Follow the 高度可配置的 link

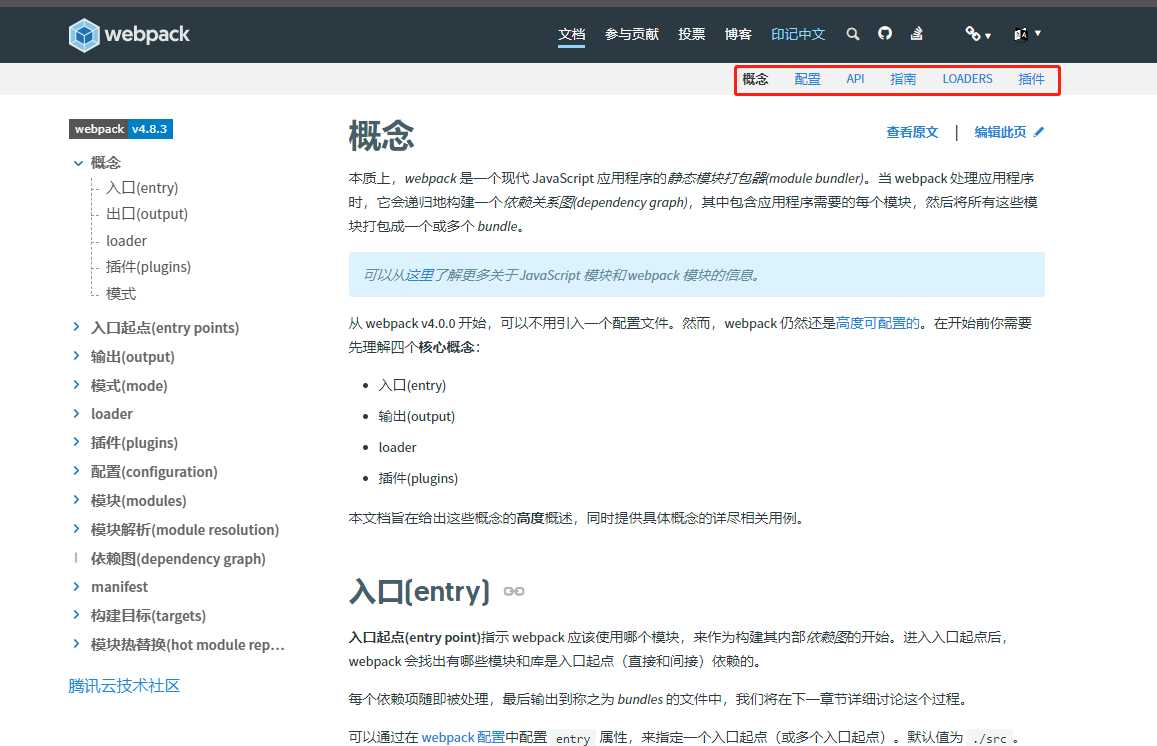click(x=877, y=323)
